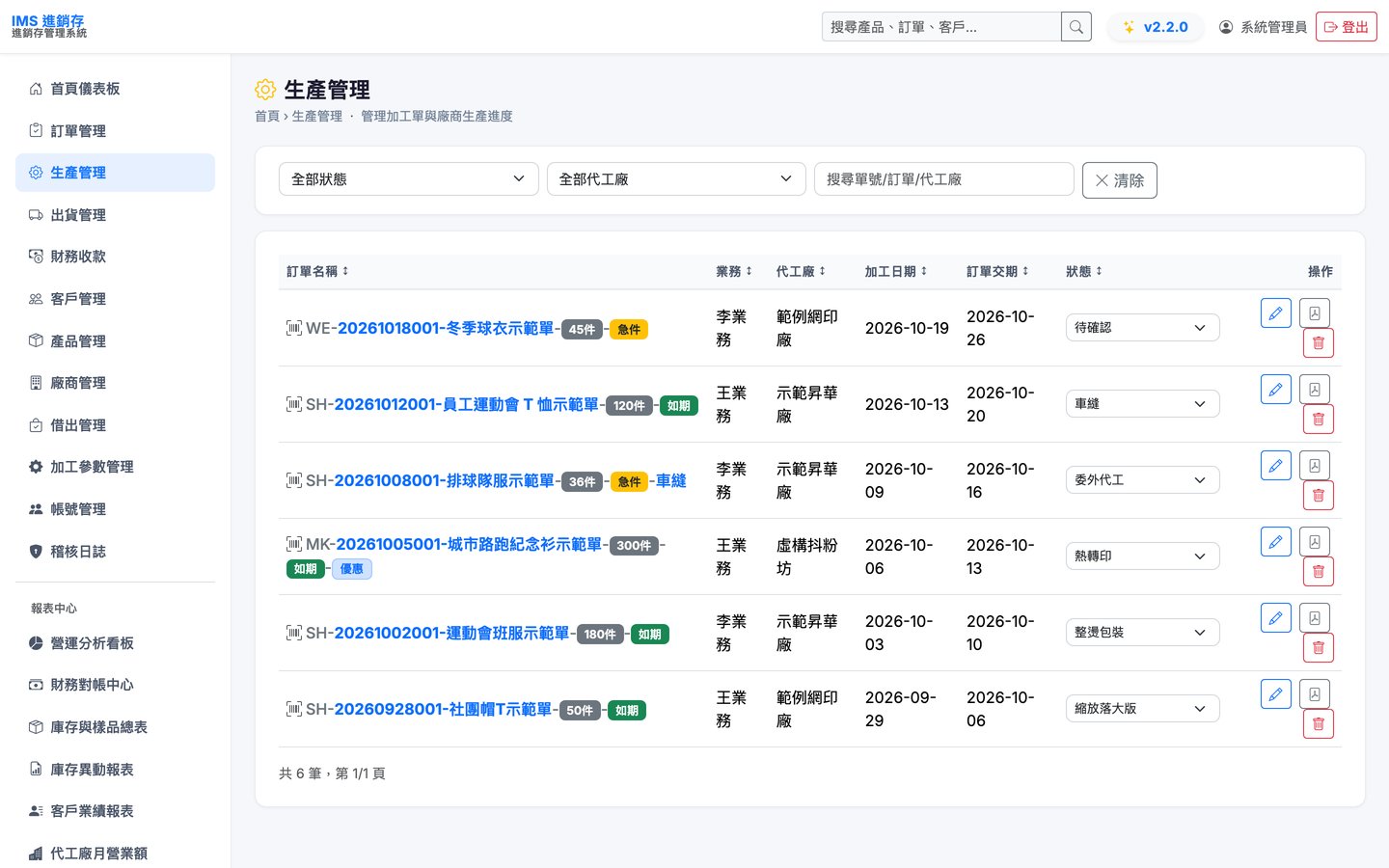Change 熱轉印 status dropdown for MK-20261005001
Screen dimensions: 1389x868
point(1142,556)
